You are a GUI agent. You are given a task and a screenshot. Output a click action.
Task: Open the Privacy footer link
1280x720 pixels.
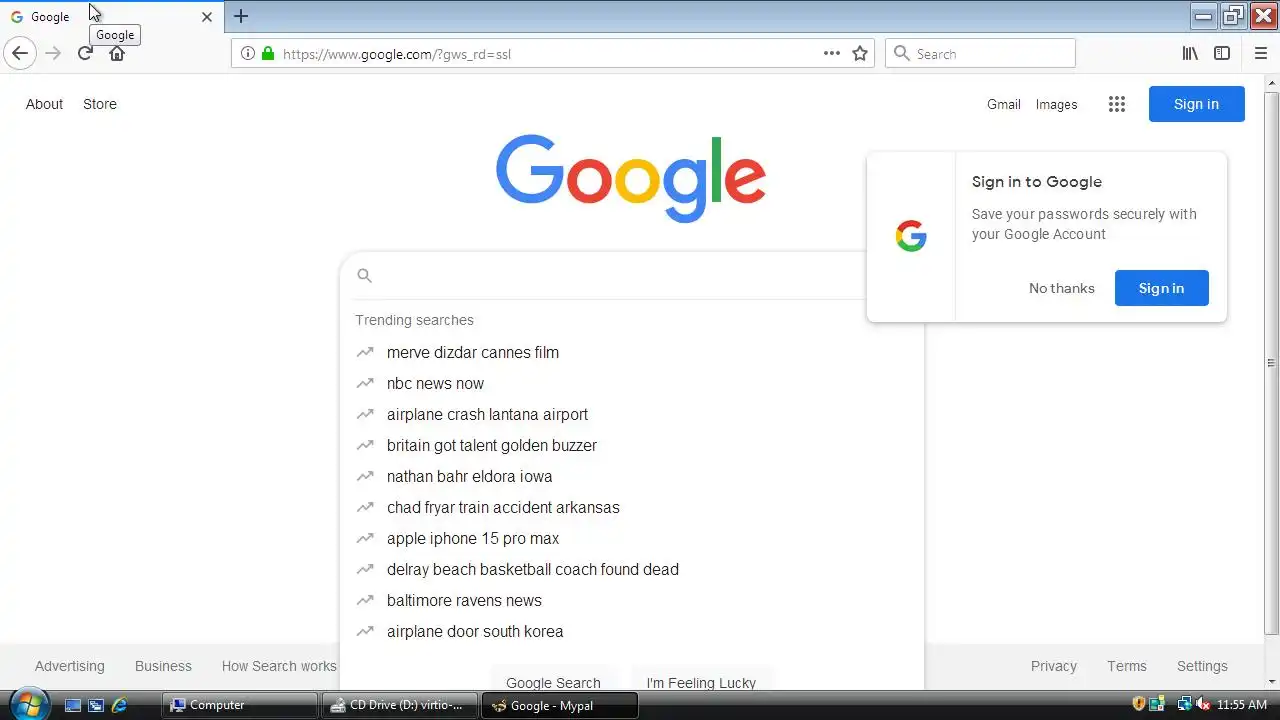[x=1054, y=666]
